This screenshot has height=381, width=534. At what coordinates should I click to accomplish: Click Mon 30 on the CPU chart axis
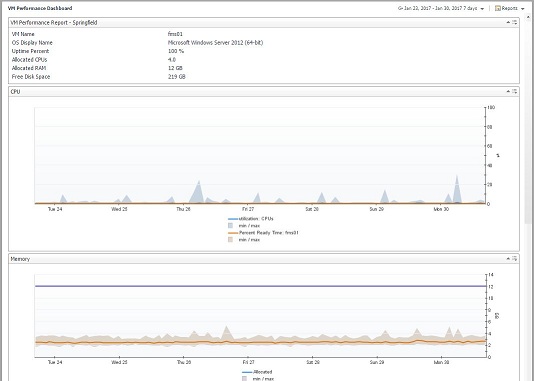pos(441,209)
